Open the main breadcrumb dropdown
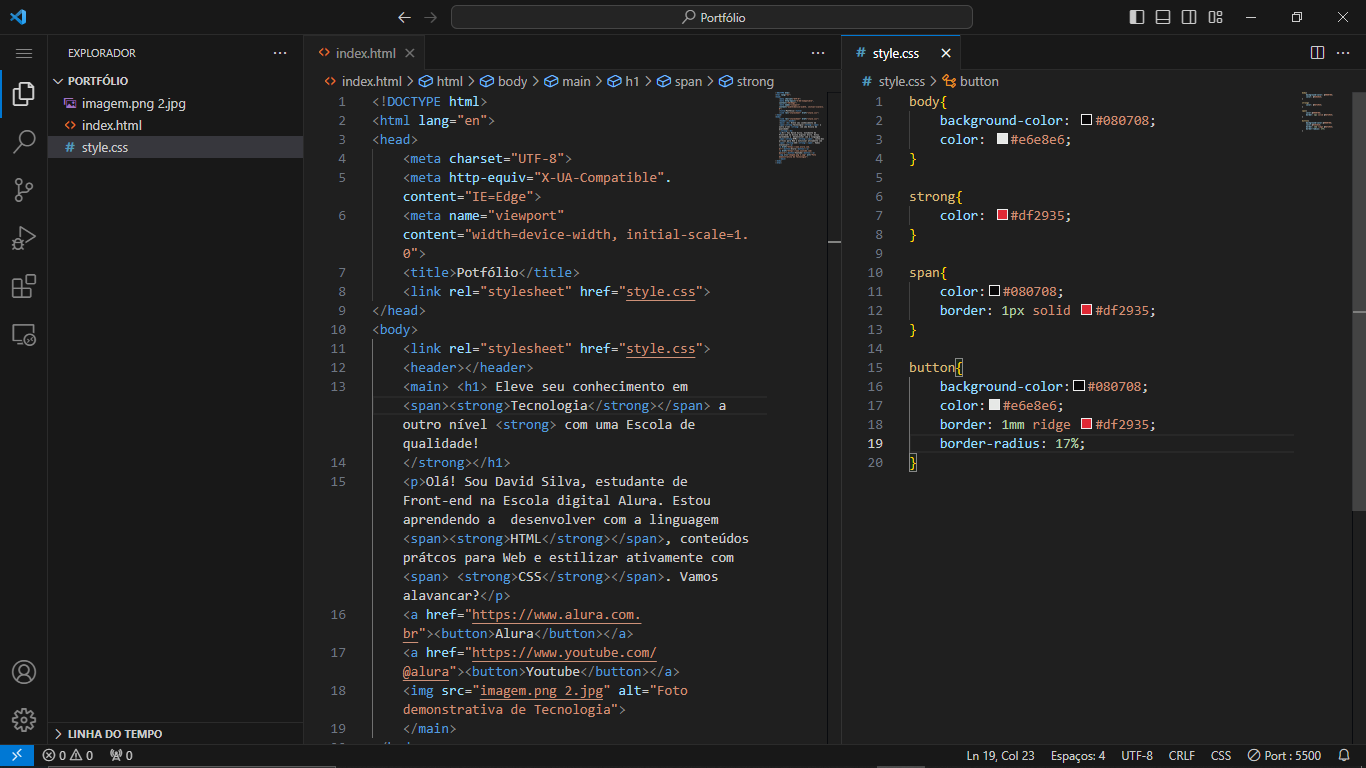 [x=568, y=81]
